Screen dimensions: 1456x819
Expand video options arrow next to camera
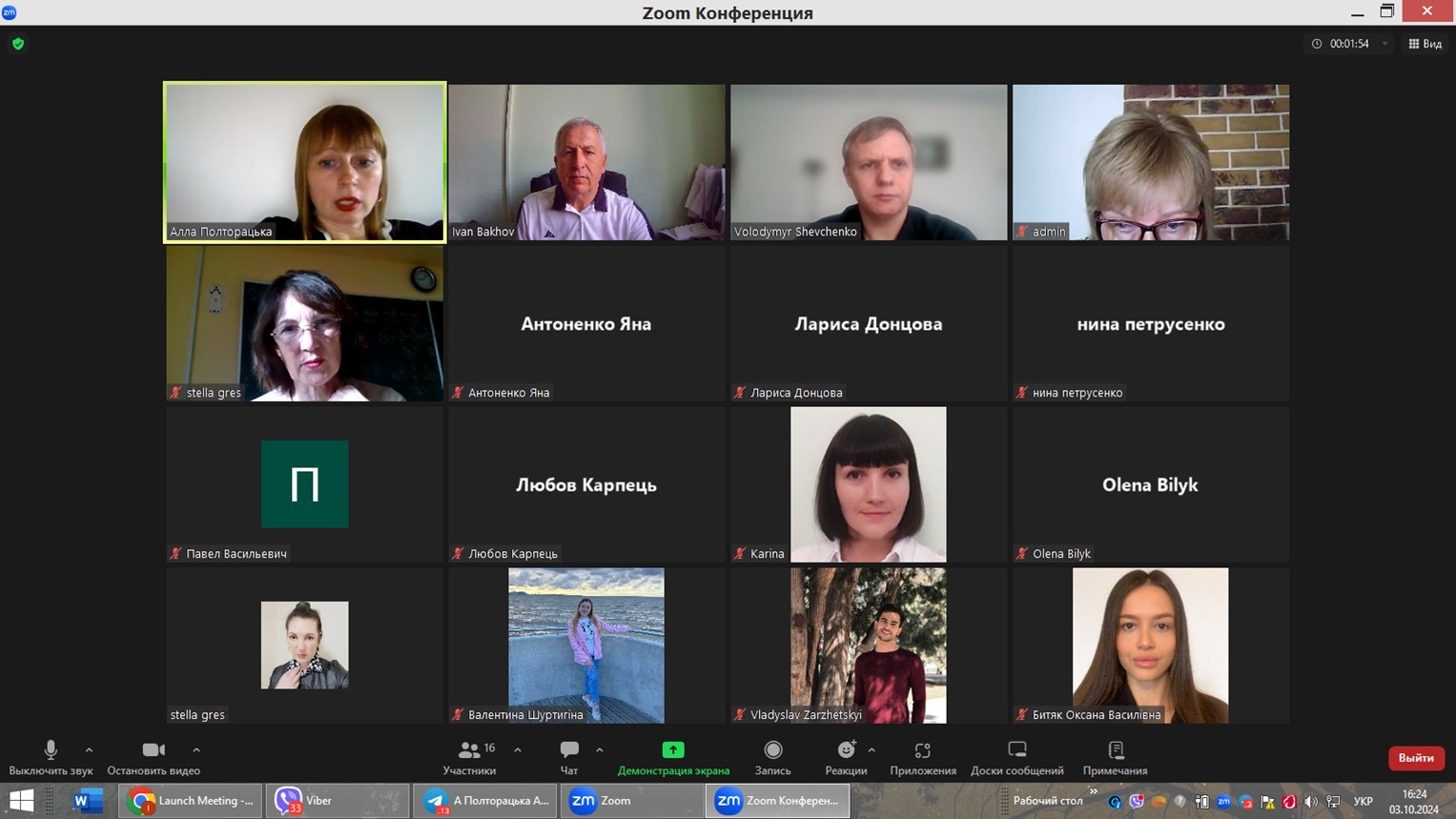(x=196, y=750)
